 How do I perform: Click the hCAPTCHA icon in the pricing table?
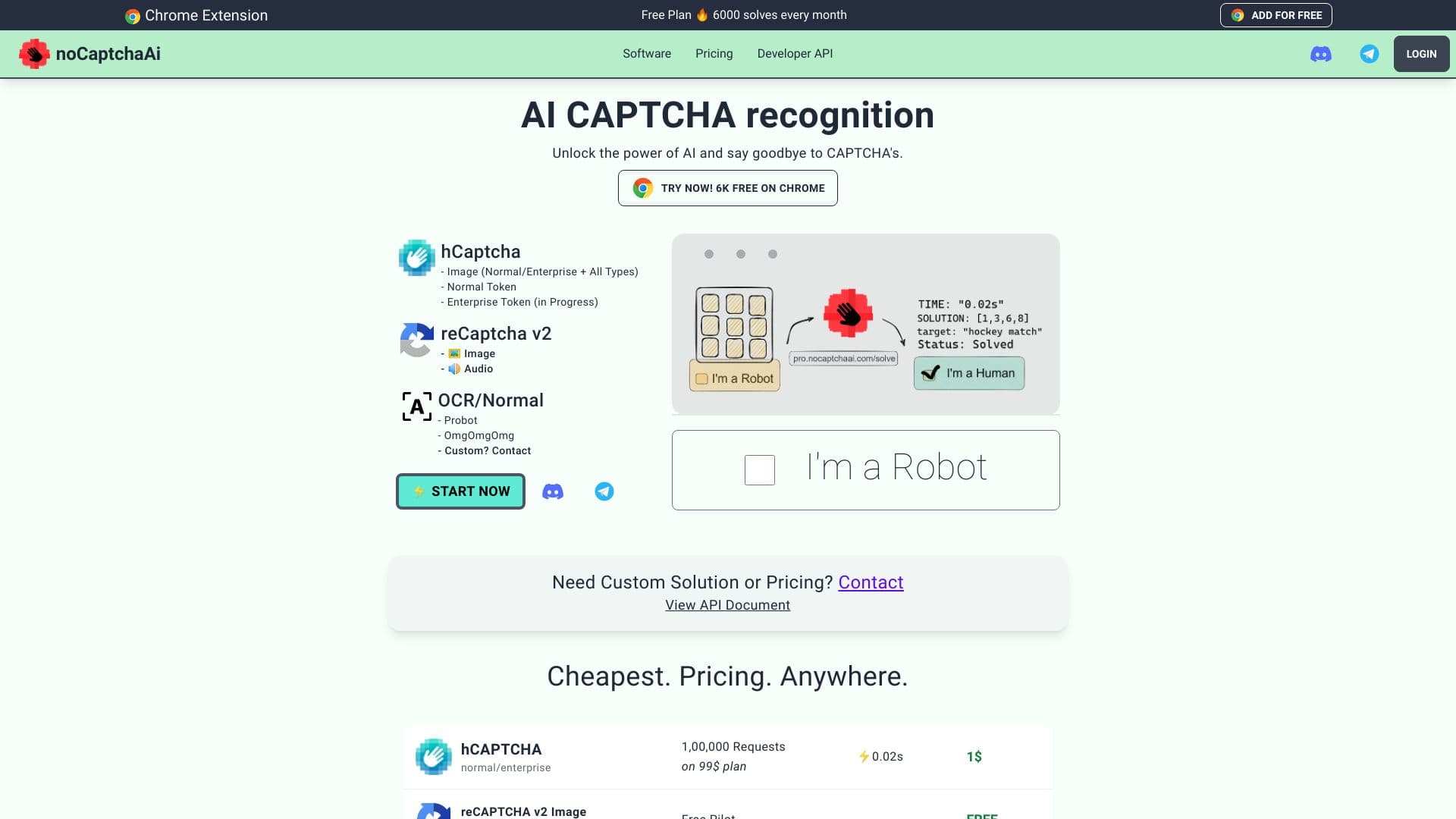click(433, 756)
